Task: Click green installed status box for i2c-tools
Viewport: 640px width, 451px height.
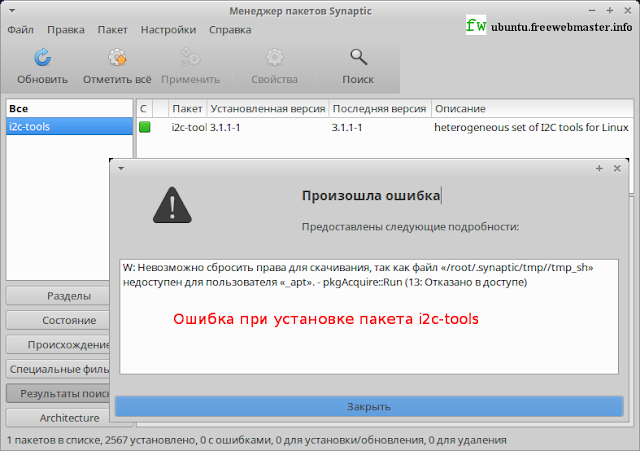Action: click(144, 127)
